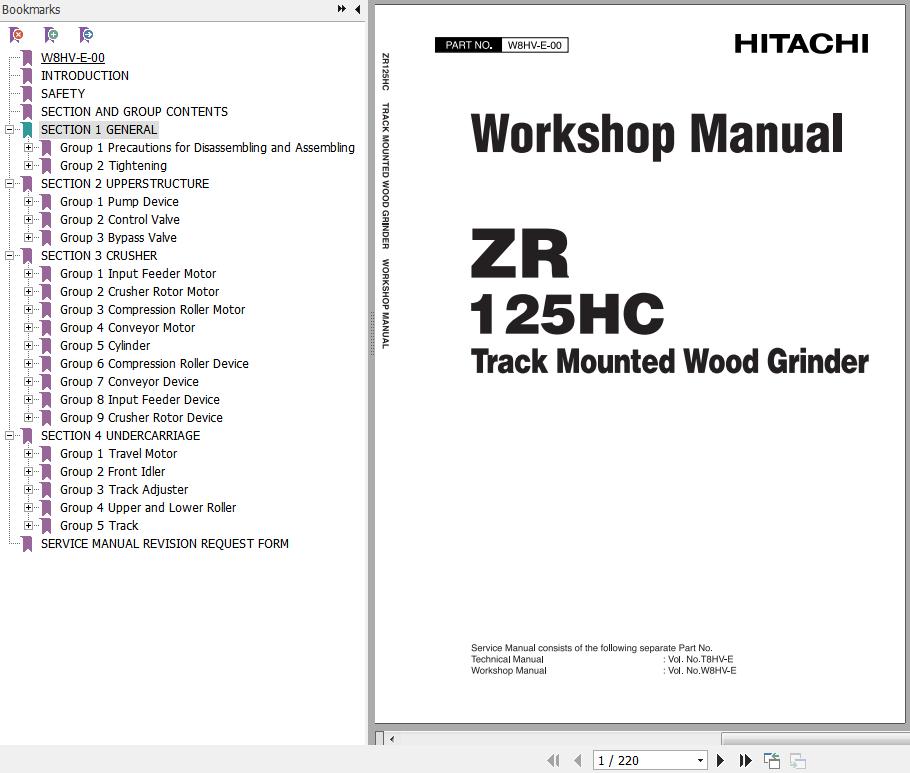
Task: Open Group 2 Front Idler bookmark
Action: [112, 471]
